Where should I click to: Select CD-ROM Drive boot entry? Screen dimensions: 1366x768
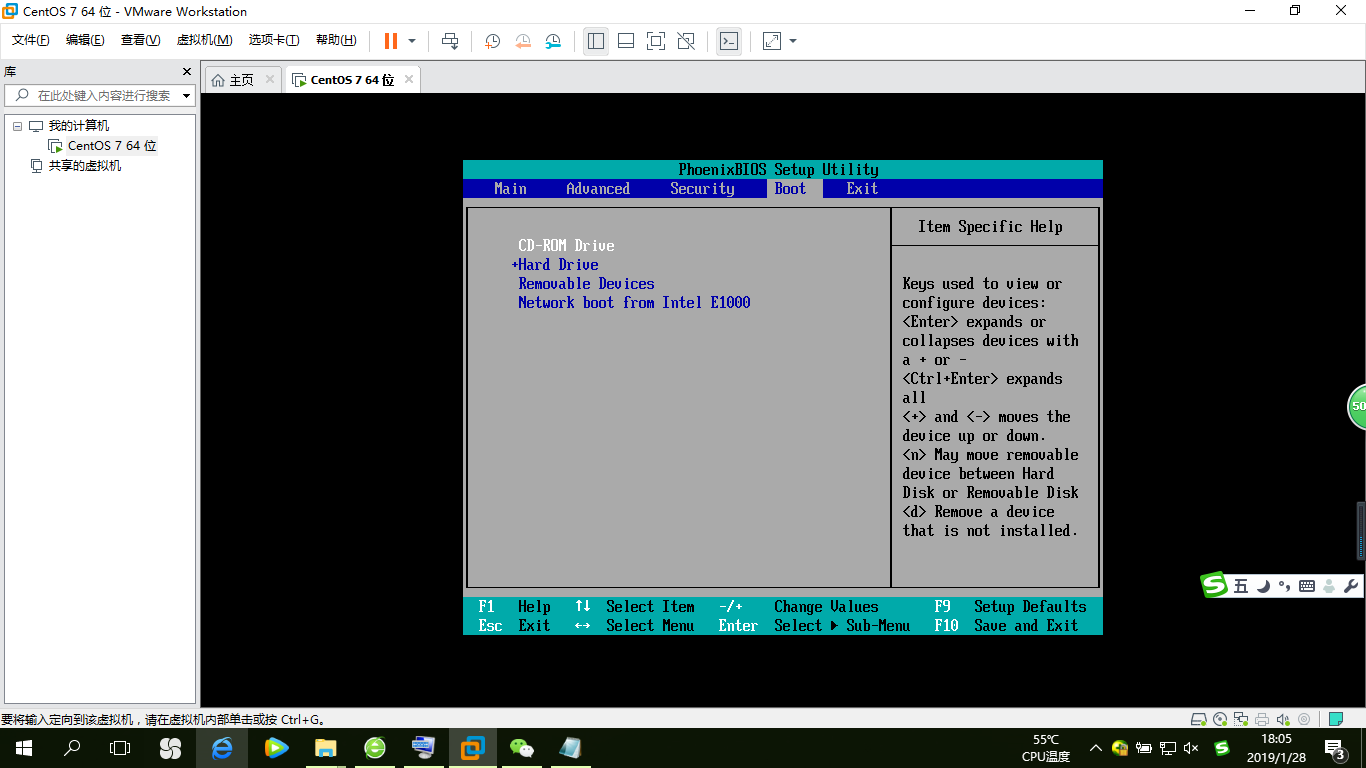click(x=566, y=246)
